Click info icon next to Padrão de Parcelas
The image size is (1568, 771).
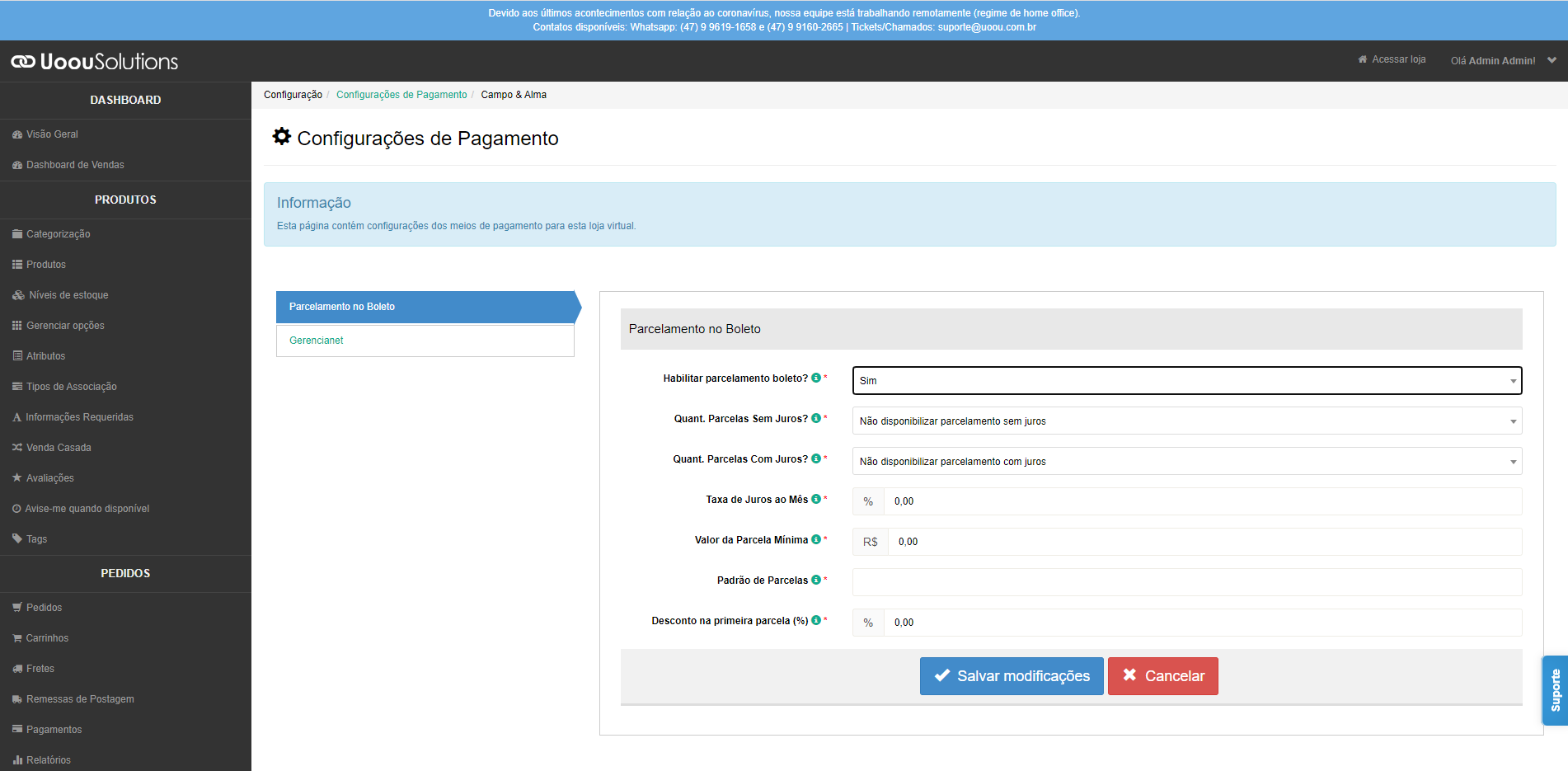(816, 580)
